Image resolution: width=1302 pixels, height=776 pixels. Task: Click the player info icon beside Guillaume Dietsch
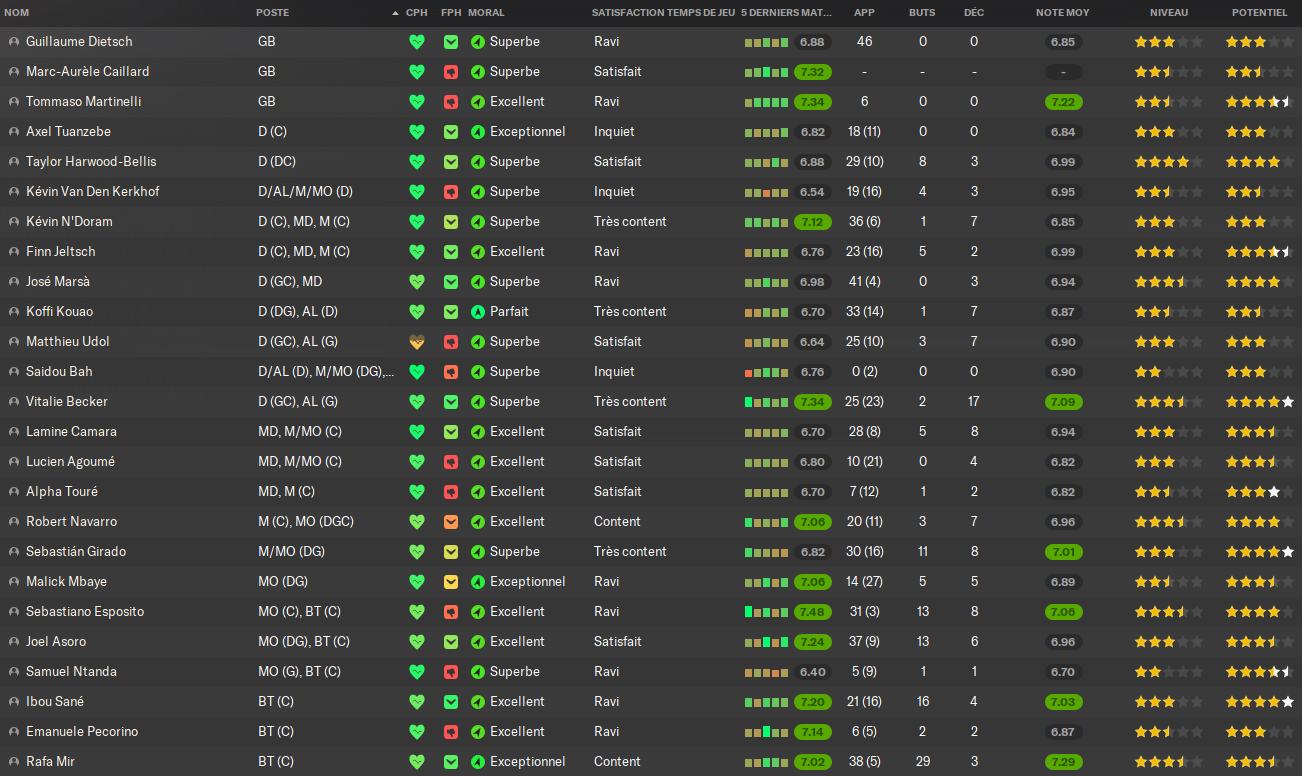tap(14, 42)
